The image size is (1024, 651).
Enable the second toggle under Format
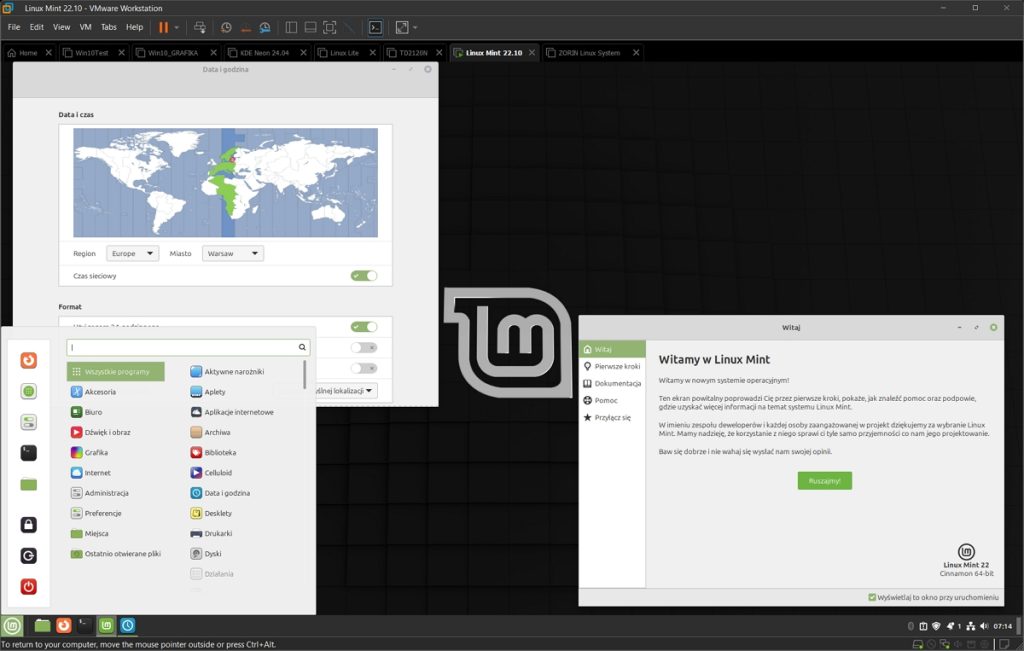point(363,345)
